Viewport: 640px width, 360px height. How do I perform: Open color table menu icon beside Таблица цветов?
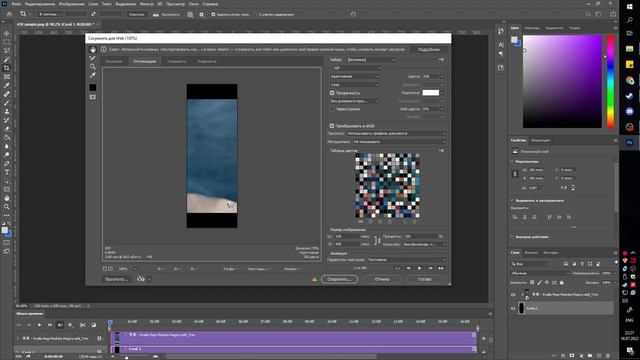pyautogui.click(x=441, y=151)
